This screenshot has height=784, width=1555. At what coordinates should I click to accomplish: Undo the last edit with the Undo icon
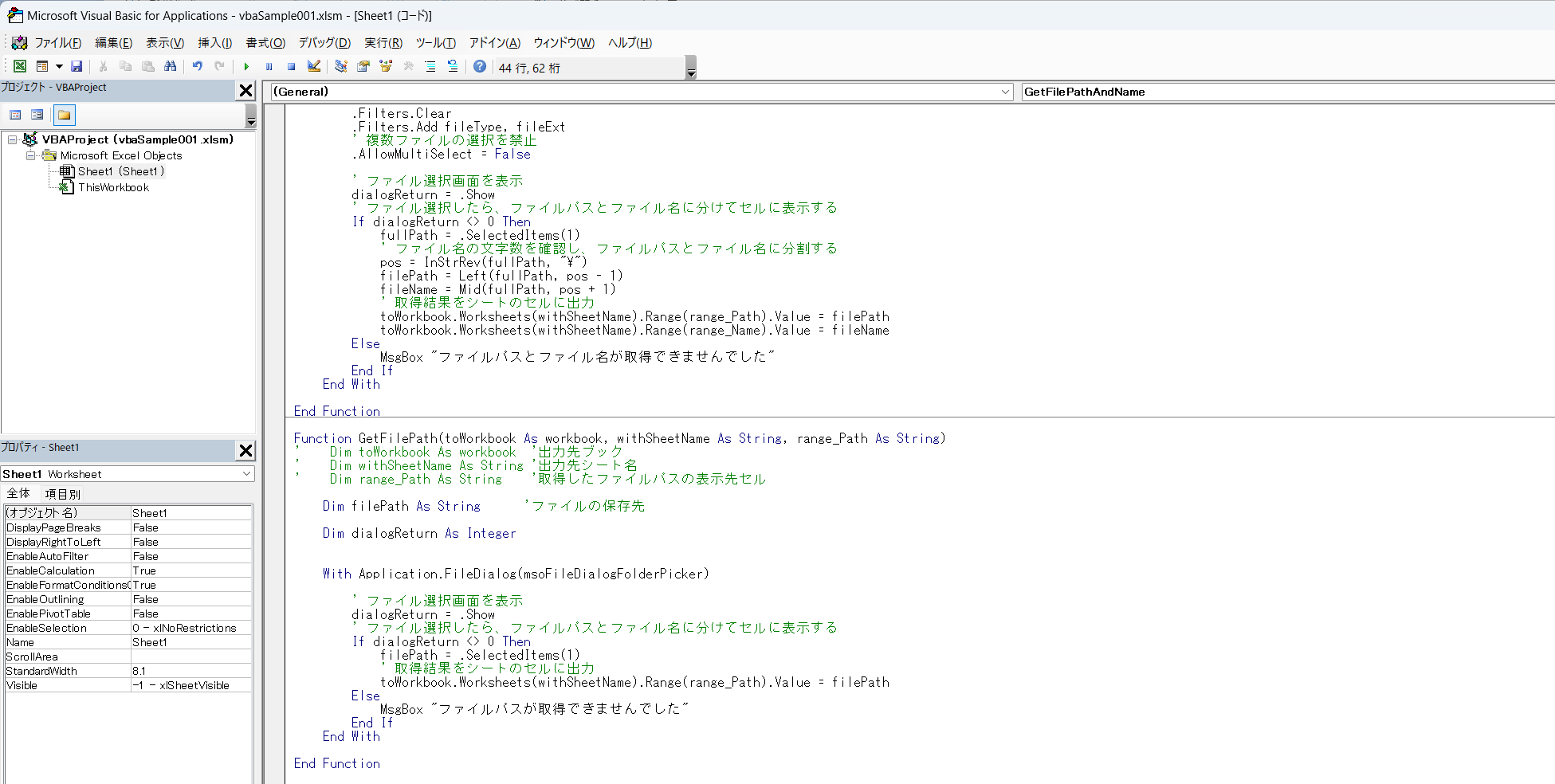point(196,67)
